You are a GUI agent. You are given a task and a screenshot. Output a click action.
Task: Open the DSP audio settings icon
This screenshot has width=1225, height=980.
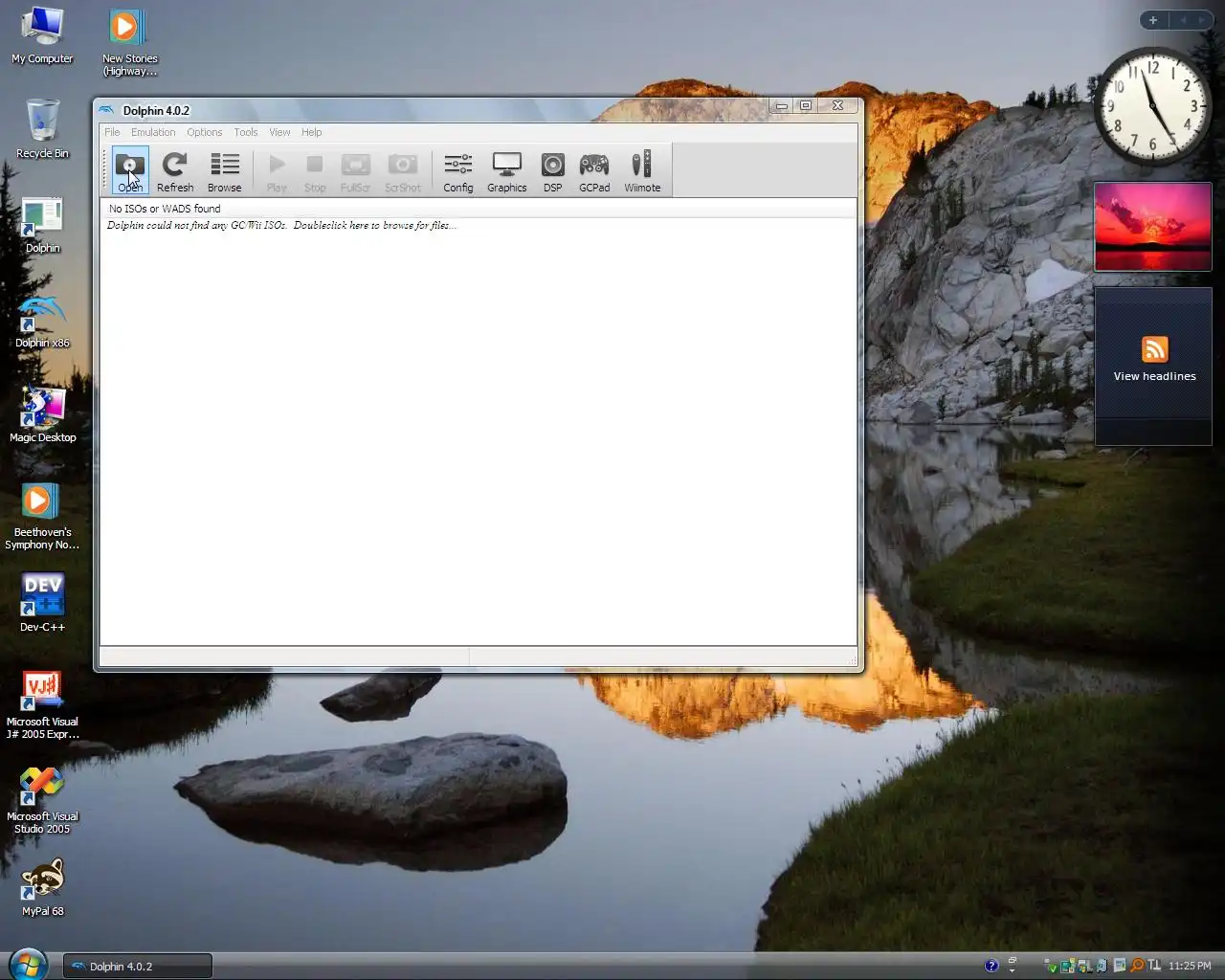pyautogui.click(x=553, y=170)
